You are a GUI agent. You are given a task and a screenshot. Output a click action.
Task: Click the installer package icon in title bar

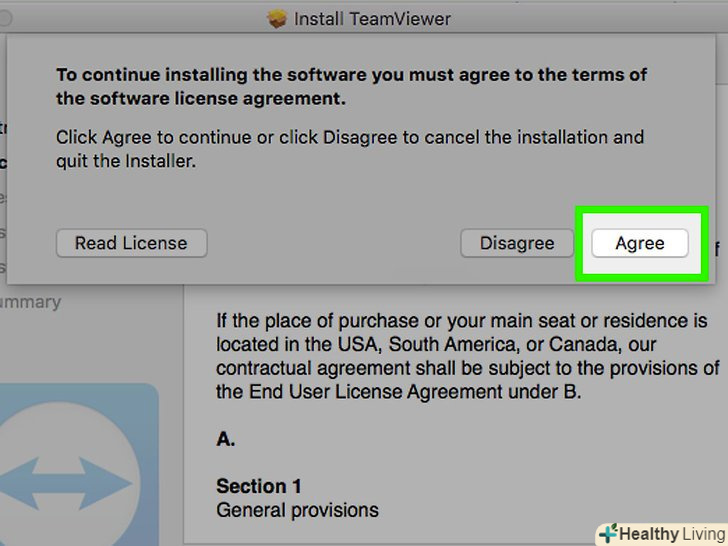click(277, 19)
